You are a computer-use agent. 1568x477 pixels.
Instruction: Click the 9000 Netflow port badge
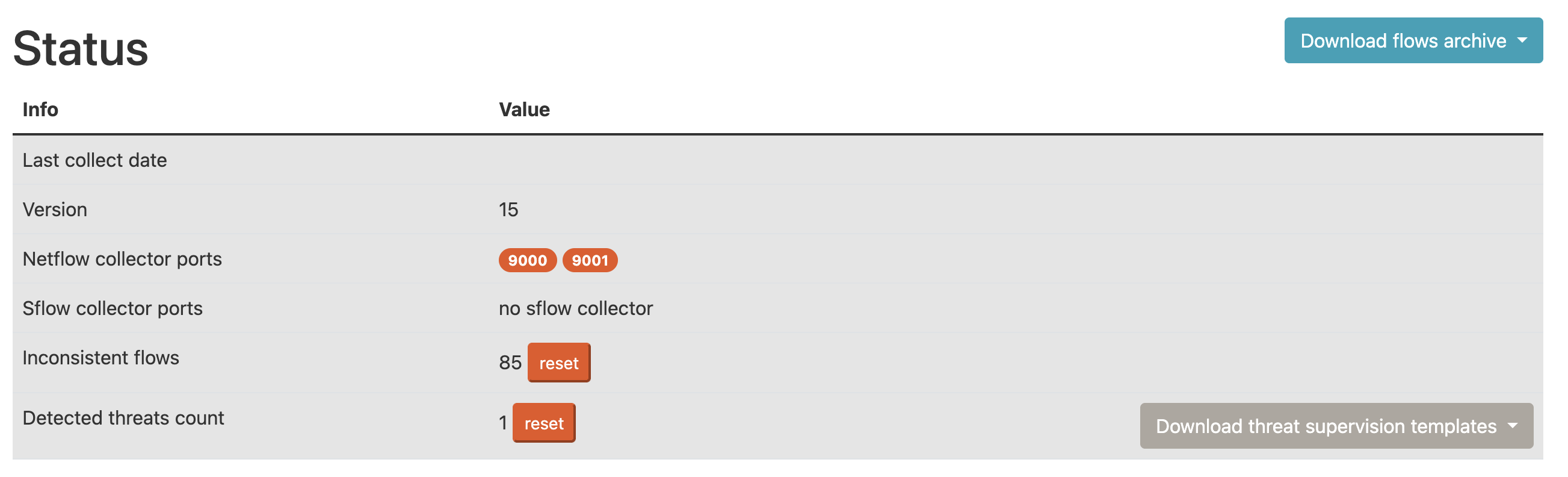click(x=527, y=261)
